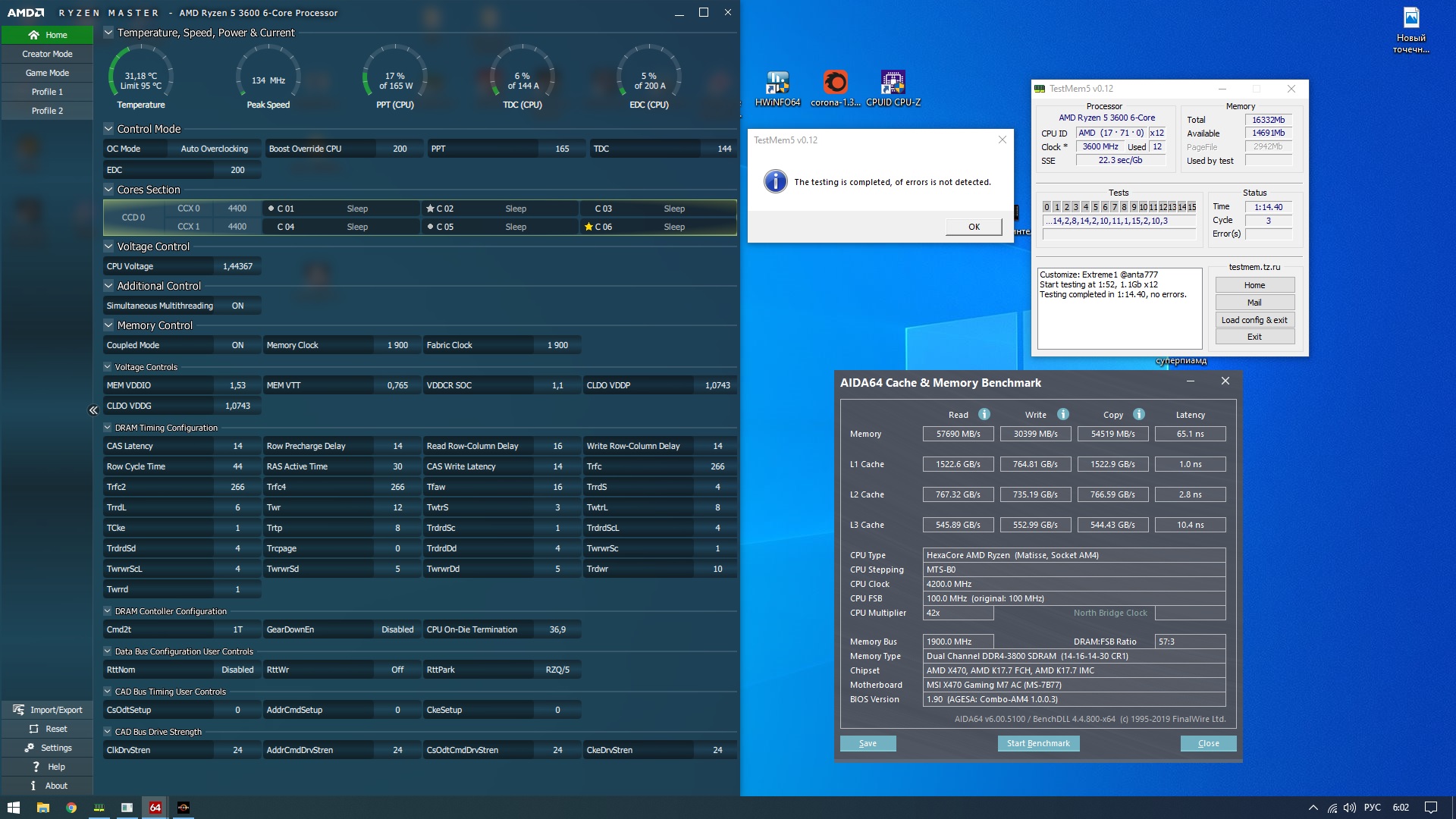The height and width of the screenshot is (819, 1456).
Task: Collapse the DRAM Timing Configuration section
Action: [108, 428]
